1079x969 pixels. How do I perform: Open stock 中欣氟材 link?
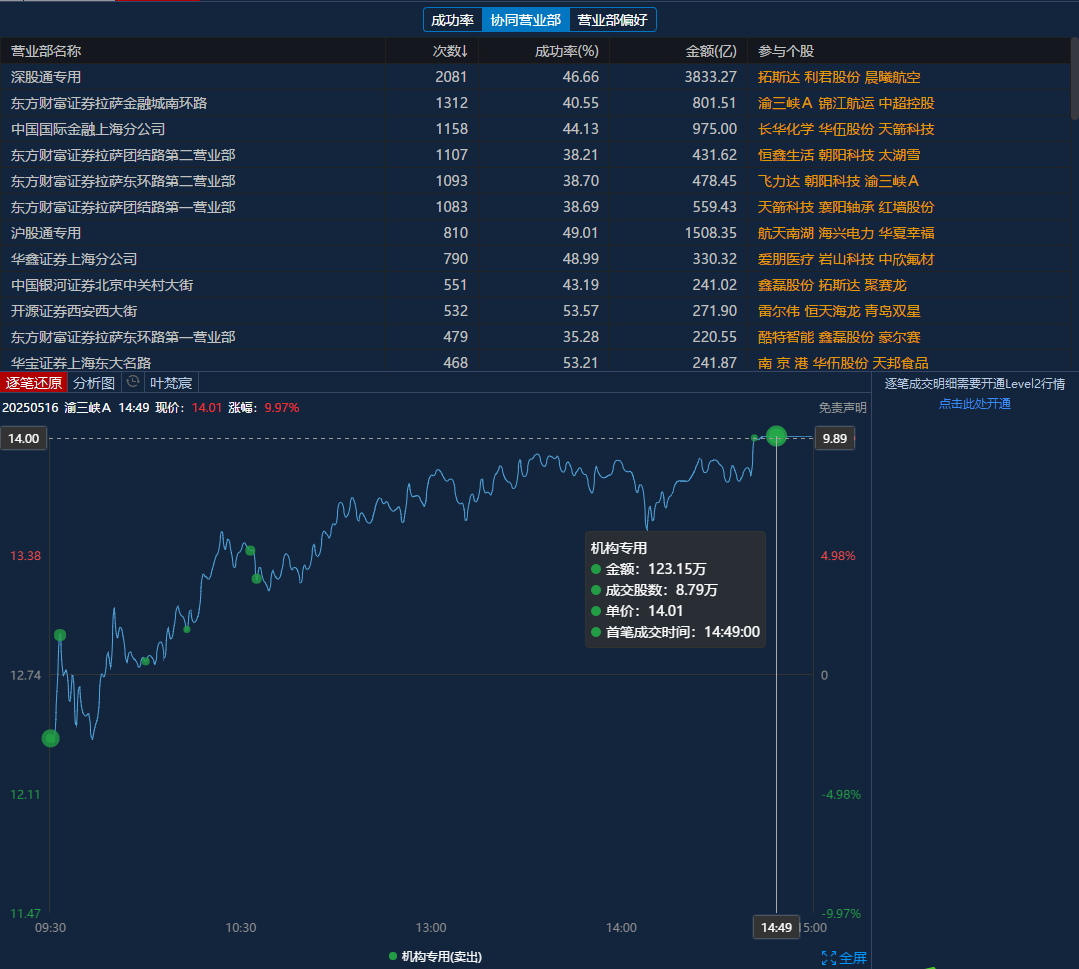[x=906, y=259]
